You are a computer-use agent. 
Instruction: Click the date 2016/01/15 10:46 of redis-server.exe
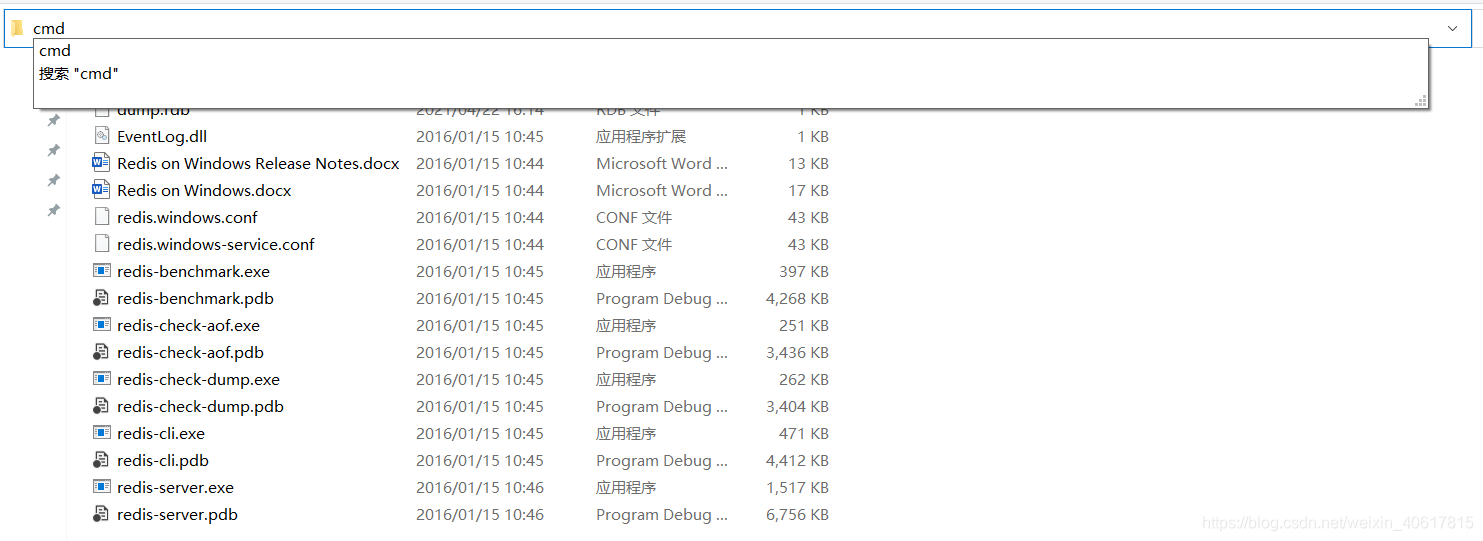pos(480,487)
